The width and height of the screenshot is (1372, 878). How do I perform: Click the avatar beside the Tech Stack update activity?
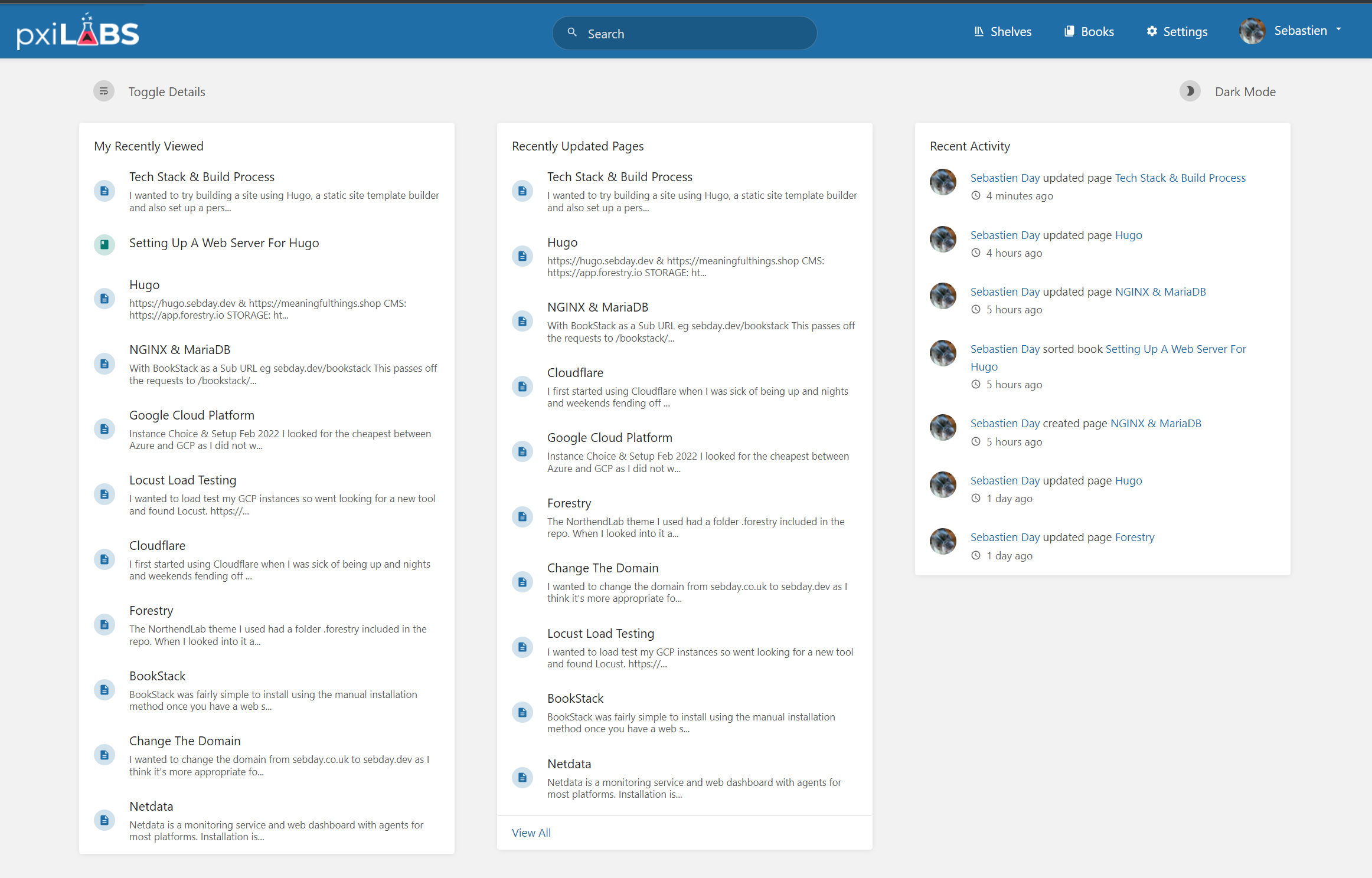[x=943, y=182]
